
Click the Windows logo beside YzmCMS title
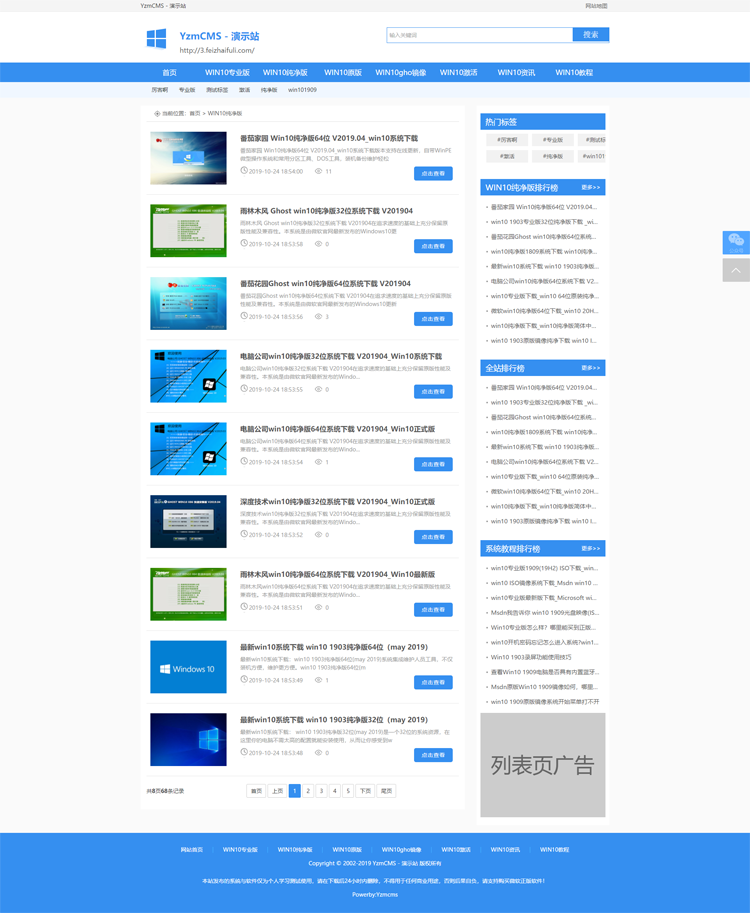pos(156,39)
